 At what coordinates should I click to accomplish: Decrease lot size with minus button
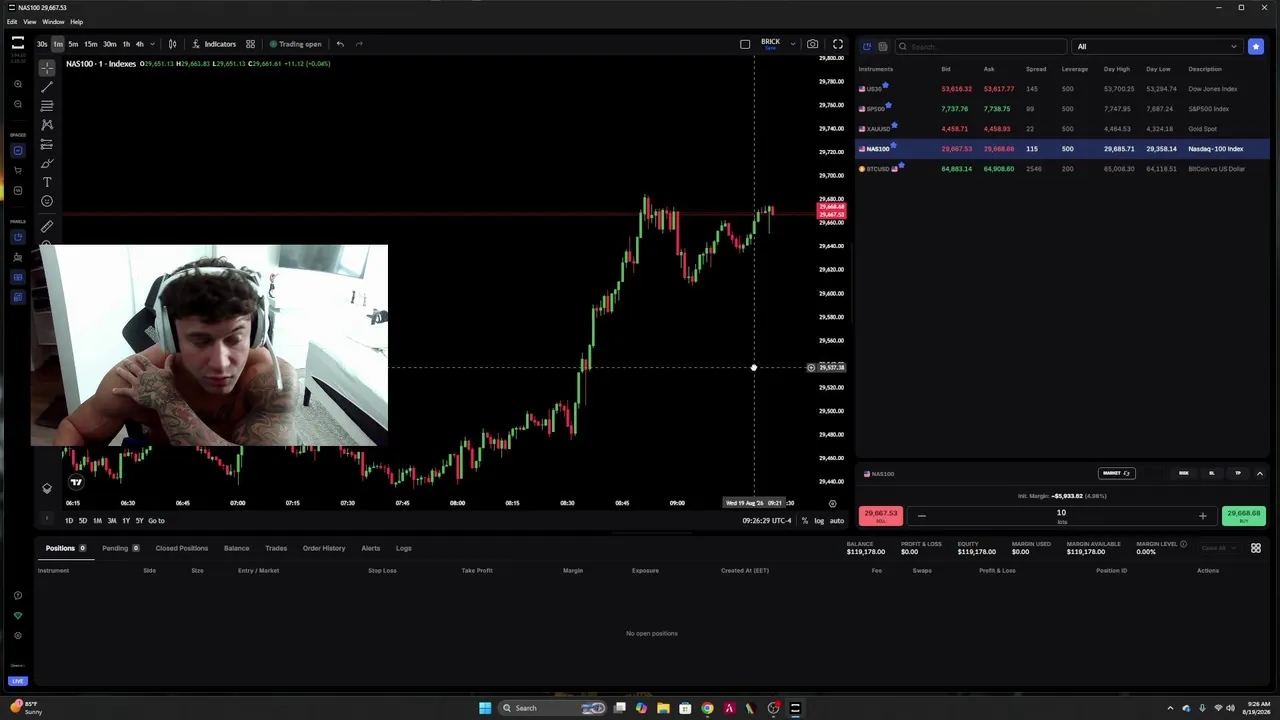921,516
